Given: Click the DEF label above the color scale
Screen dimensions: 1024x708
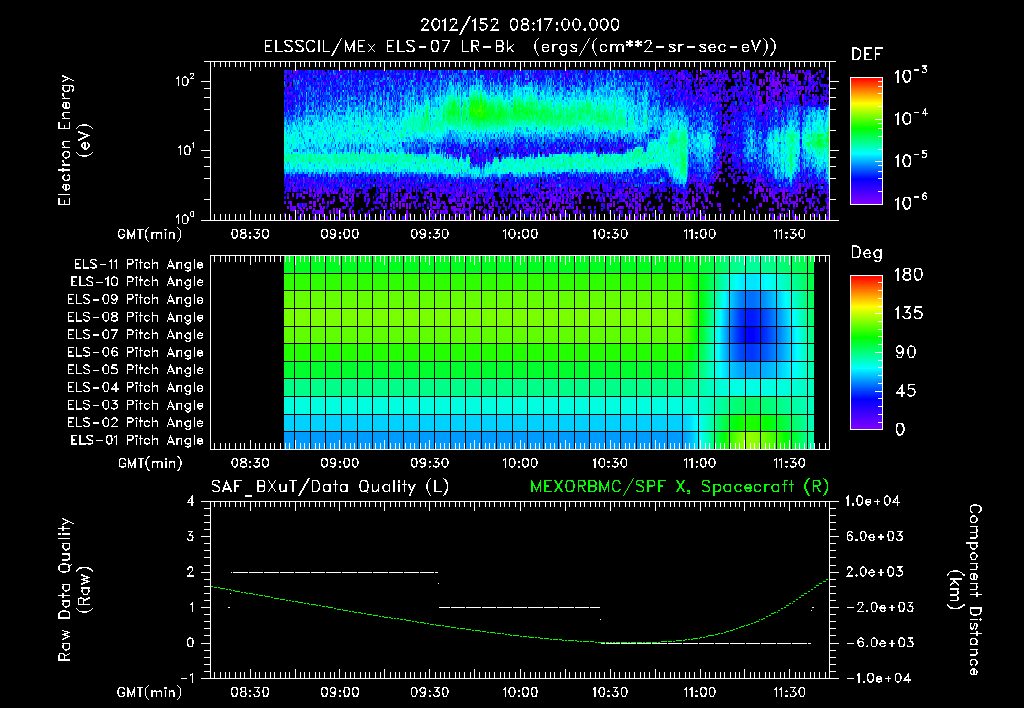Looking at the screenshot, I should [x=867, y=54].
